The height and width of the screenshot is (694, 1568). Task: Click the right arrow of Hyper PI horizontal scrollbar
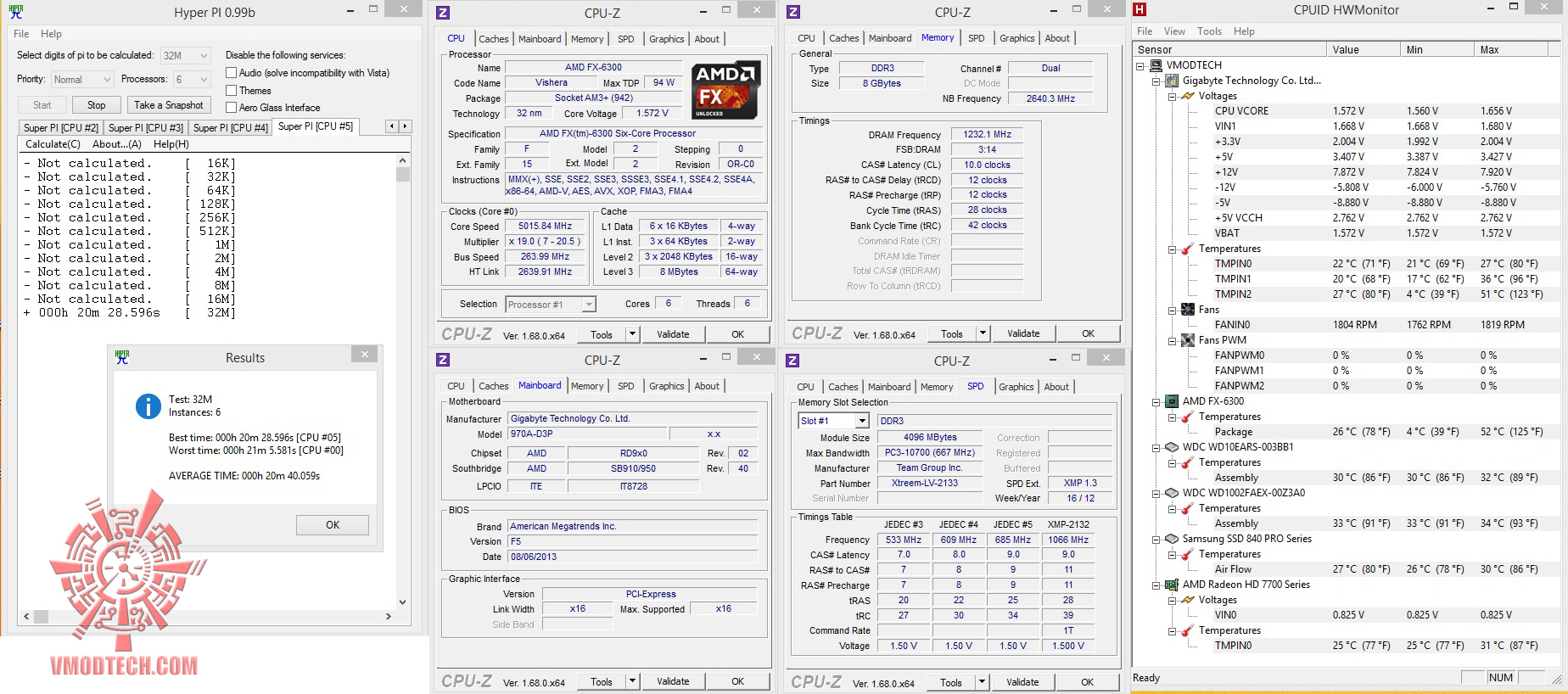coord(389,617)
